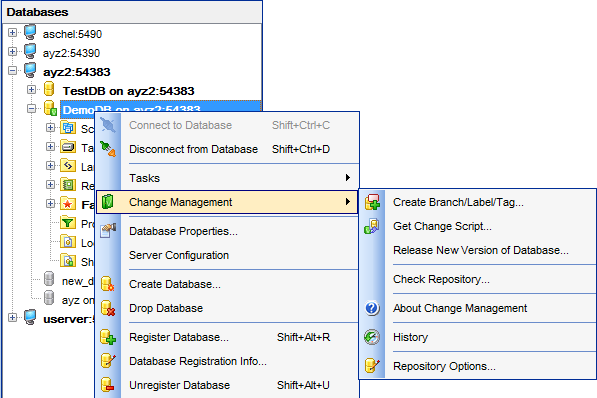The width and height of the screenshot is (597, 398).
Task: Choose Create Database menu entry
Action: coord(227,284)
